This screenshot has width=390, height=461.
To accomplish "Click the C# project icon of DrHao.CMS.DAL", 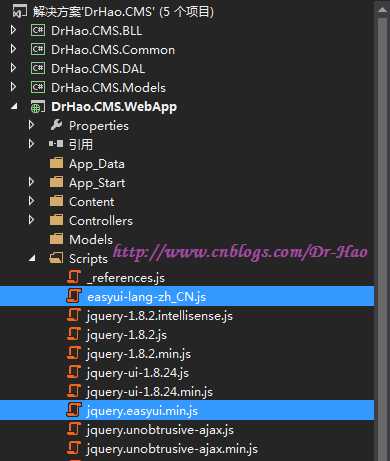I will pyautogui.click(x=38, y=69).
